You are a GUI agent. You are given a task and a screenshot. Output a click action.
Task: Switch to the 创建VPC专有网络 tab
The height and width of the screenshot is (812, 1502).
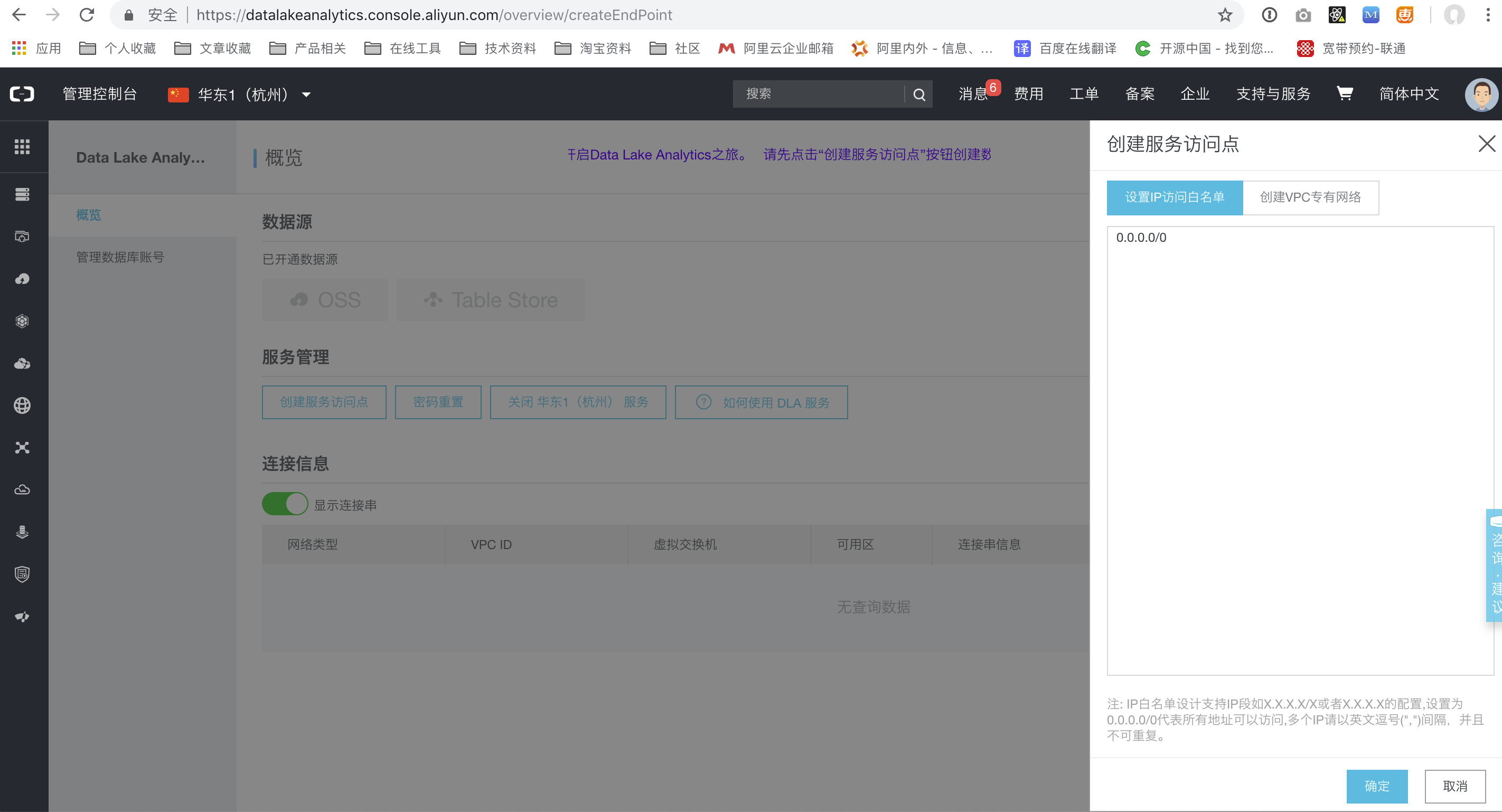(1310, 197)
